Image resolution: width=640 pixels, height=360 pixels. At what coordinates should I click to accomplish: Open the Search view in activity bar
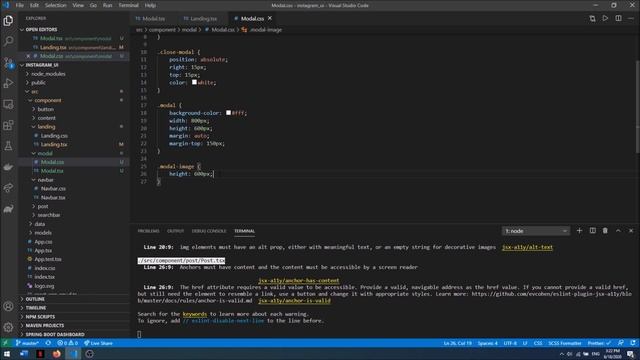[8, 41]
